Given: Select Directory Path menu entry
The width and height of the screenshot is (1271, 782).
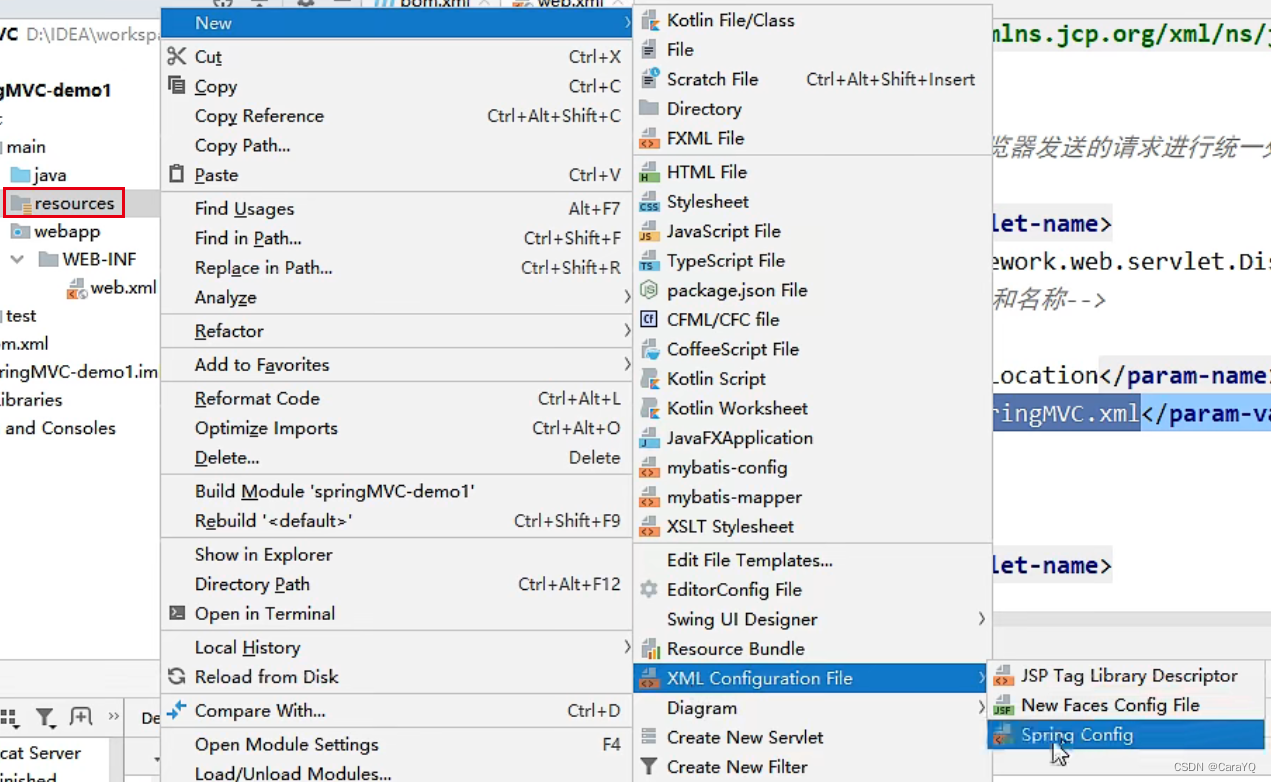Looking at the screenshot, I should pos(397,584).
